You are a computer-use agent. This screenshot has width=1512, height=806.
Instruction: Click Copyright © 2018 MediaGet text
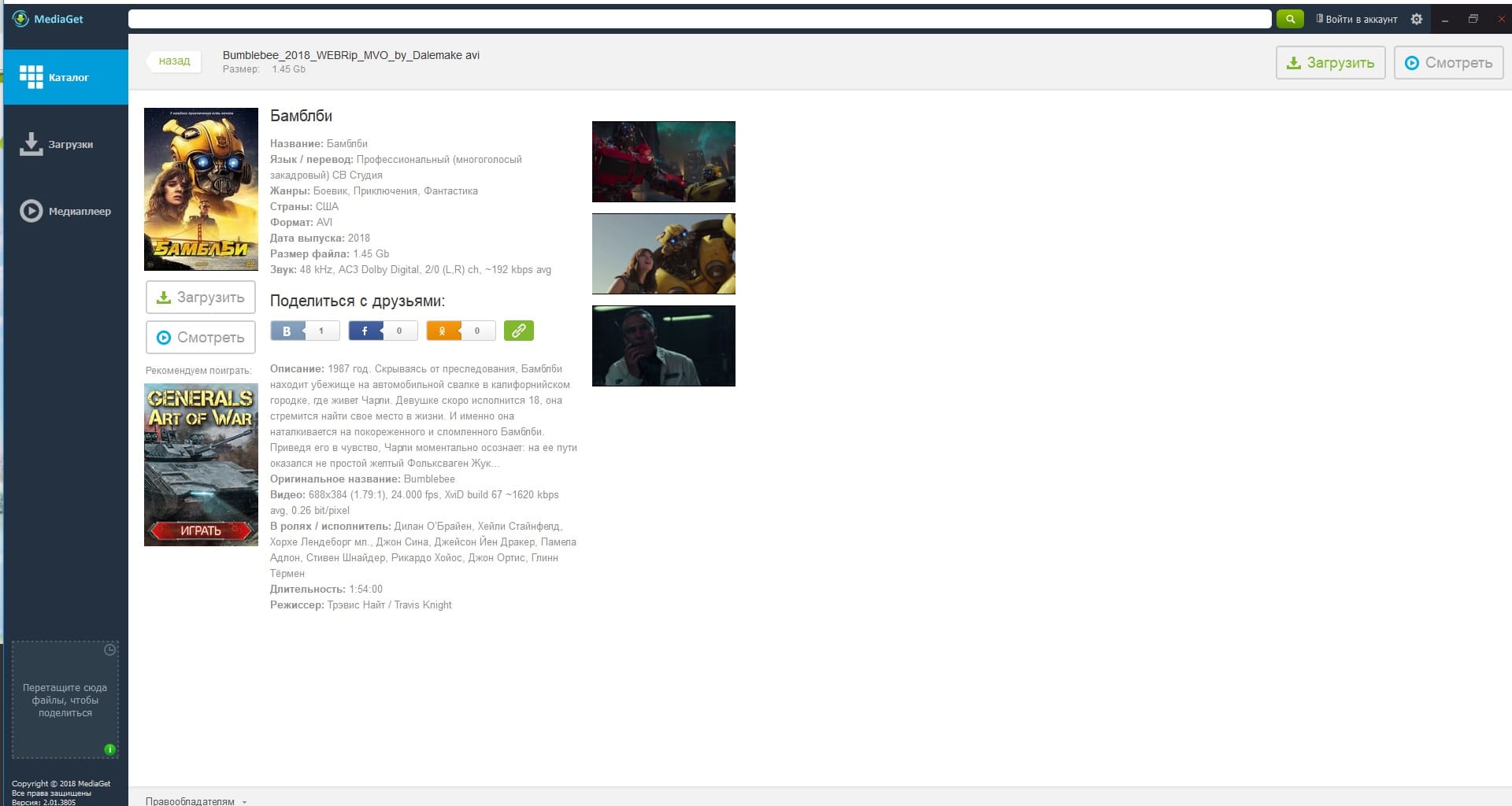coord(61,783)
